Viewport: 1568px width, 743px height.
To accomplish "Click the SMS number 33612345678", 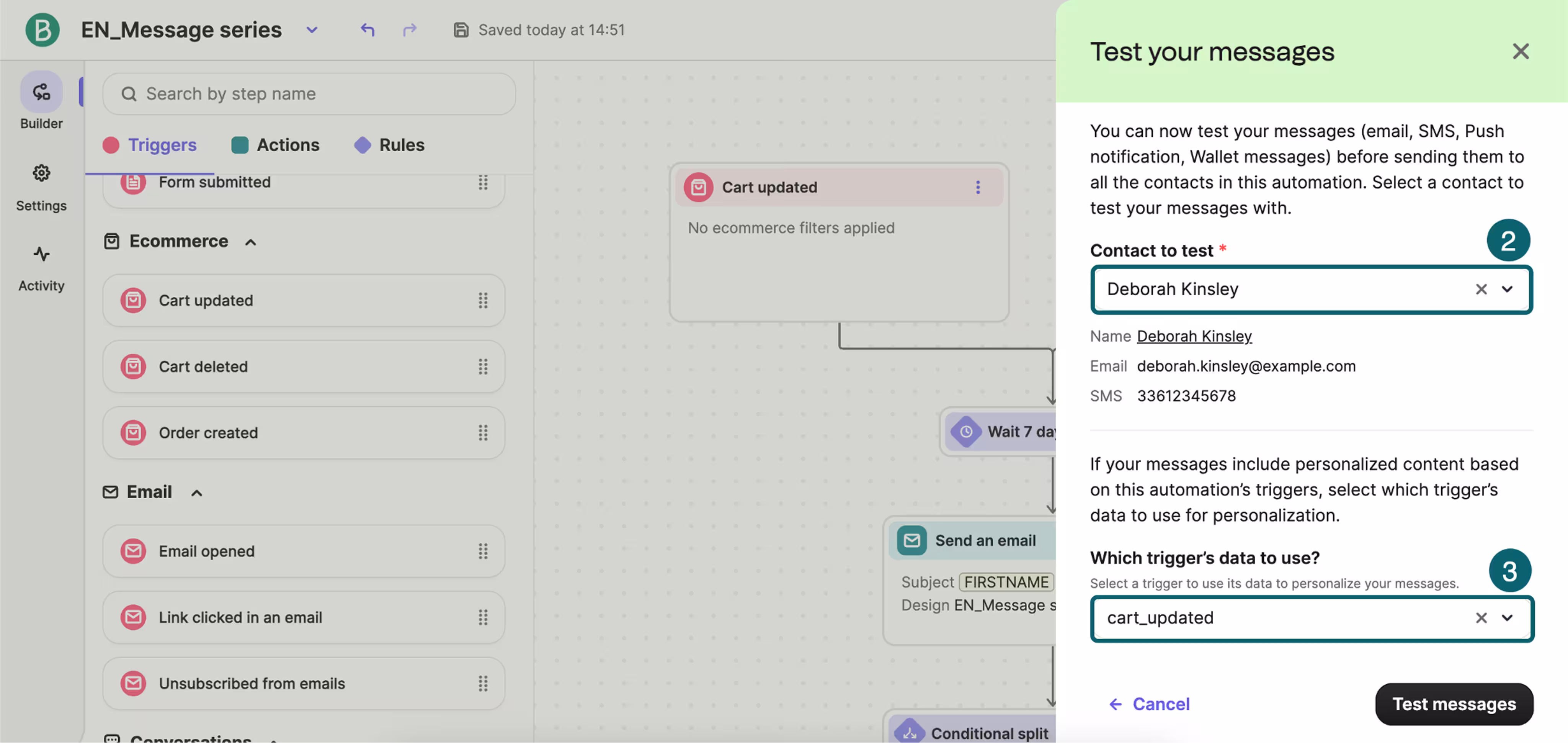I will coord(1186,396).
